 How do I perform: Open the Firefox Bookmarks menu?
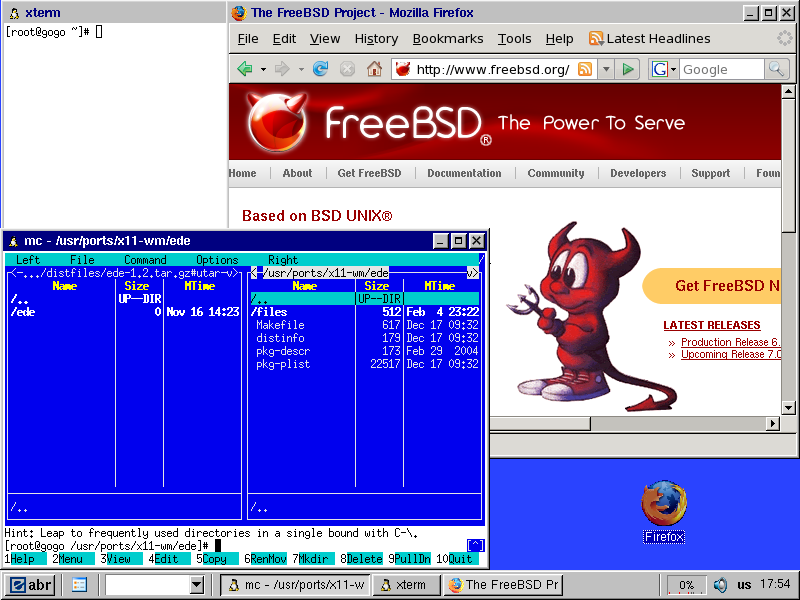pos(448,39)
